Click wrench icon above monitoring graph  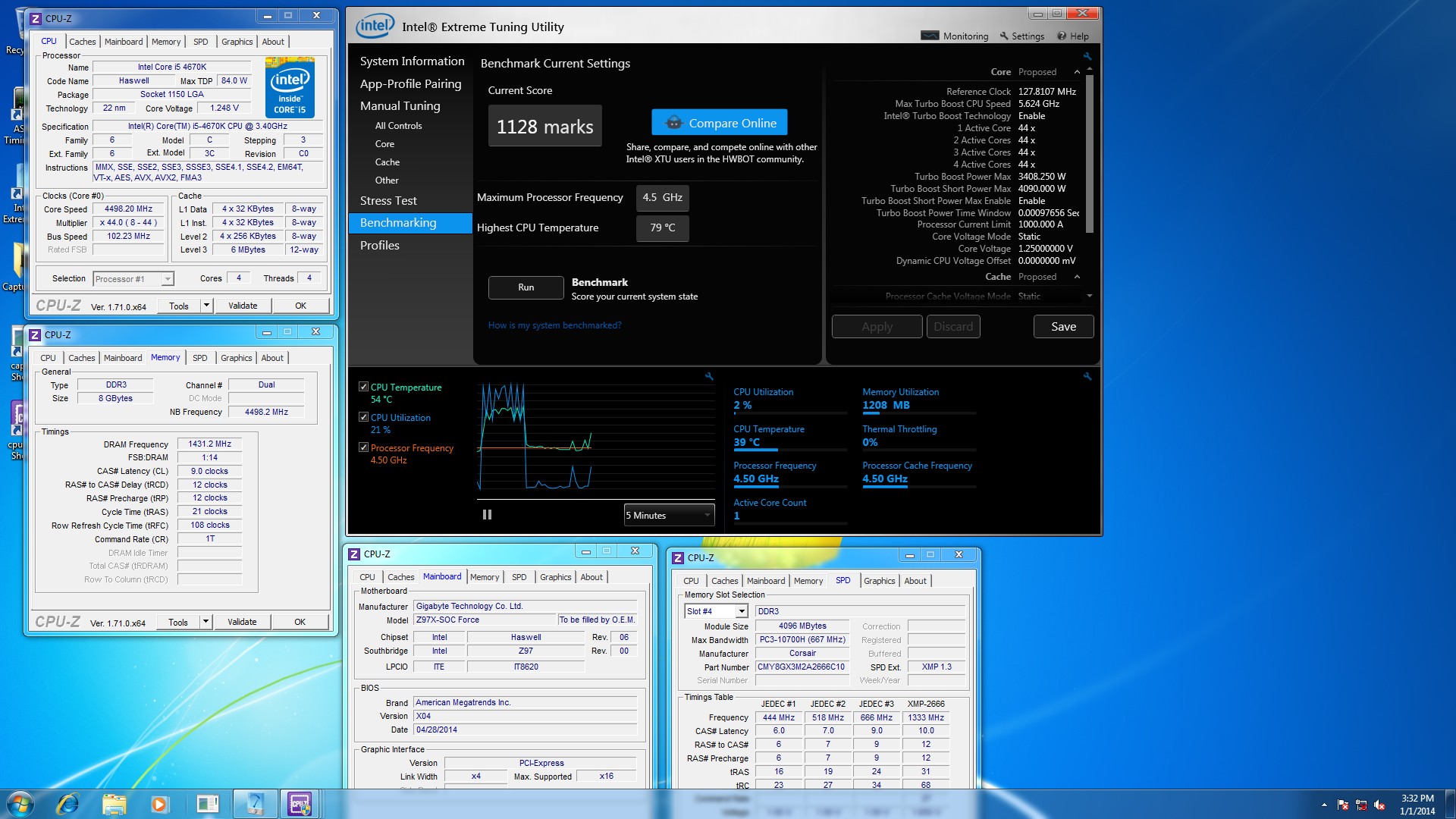point(709,376)
